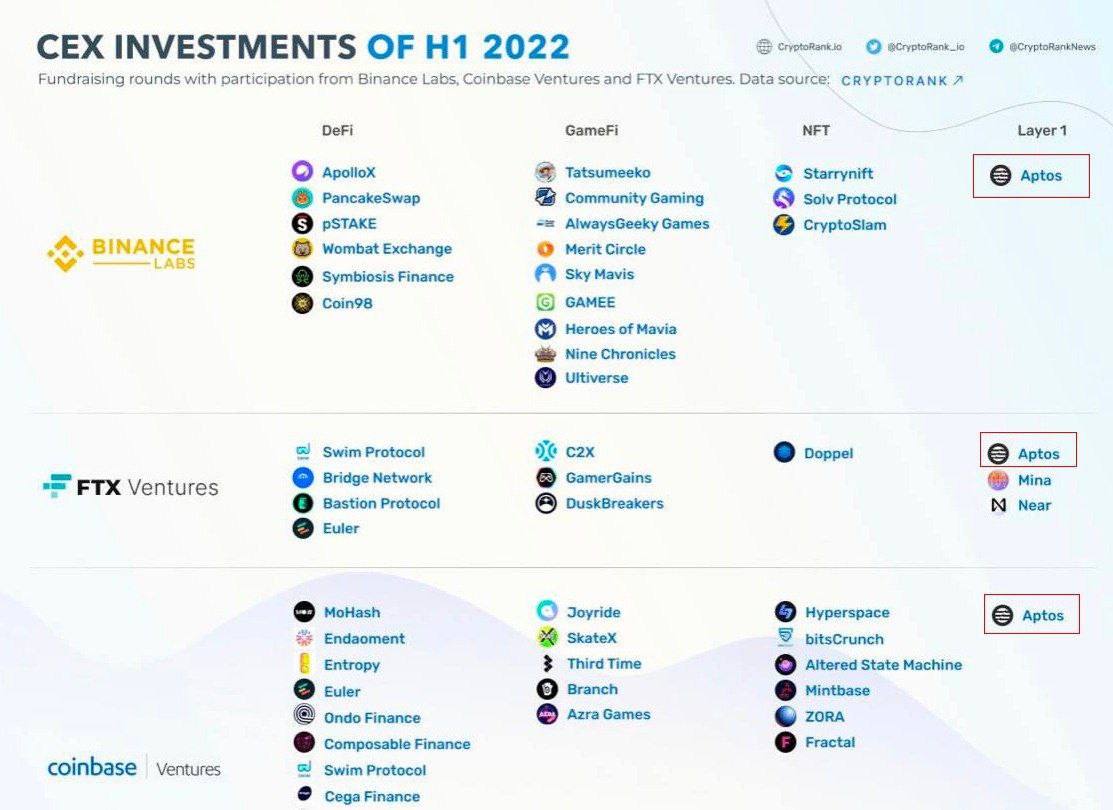Click the Merit Circle orange icon
Screen dimensions: 1113x810
tap(545, 249)
